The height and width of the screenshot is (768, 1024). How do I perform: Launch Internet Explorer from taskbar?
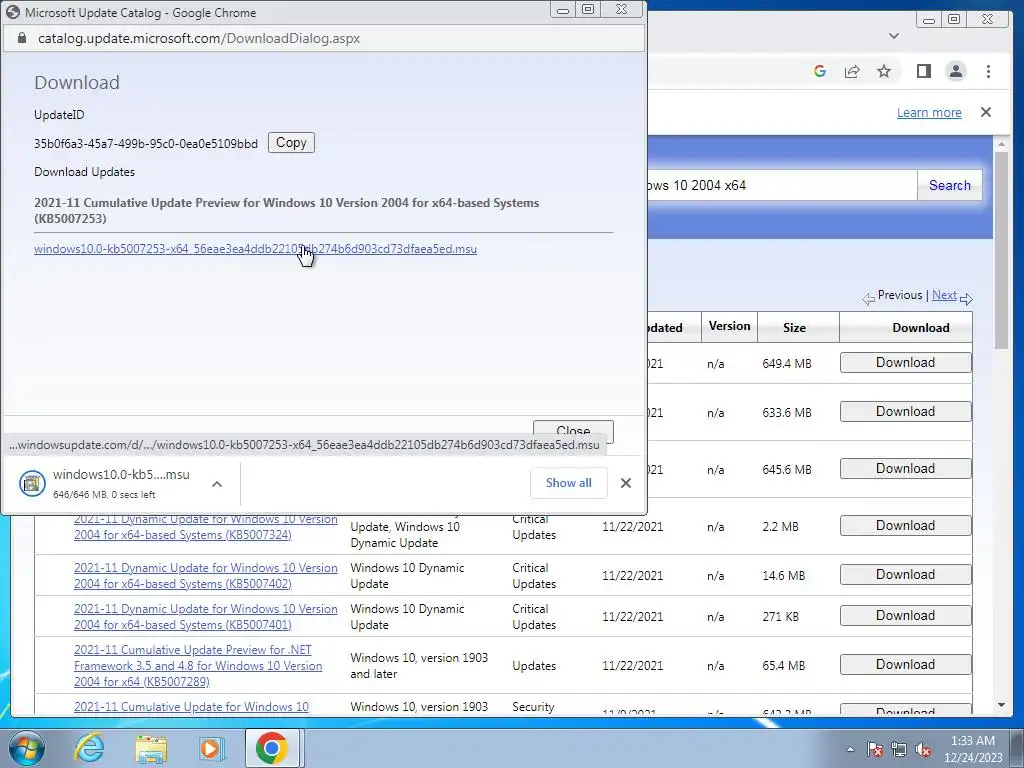pyautogui.click(x=89, y=748)
